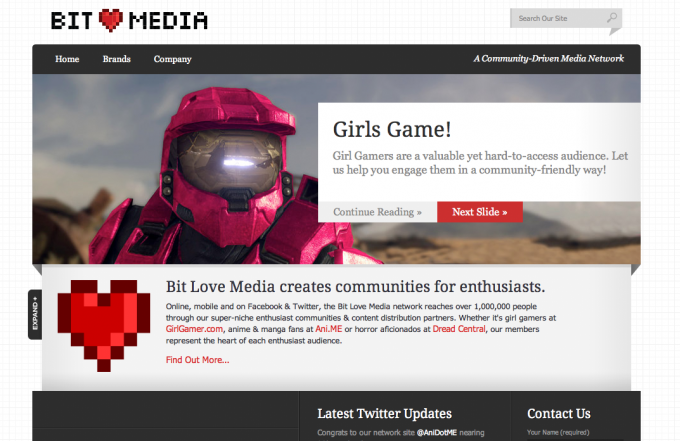Click the Girls Game! slide heading
Image resolution: width=680 pixels, height=441 pixels.
coord(392,129)
